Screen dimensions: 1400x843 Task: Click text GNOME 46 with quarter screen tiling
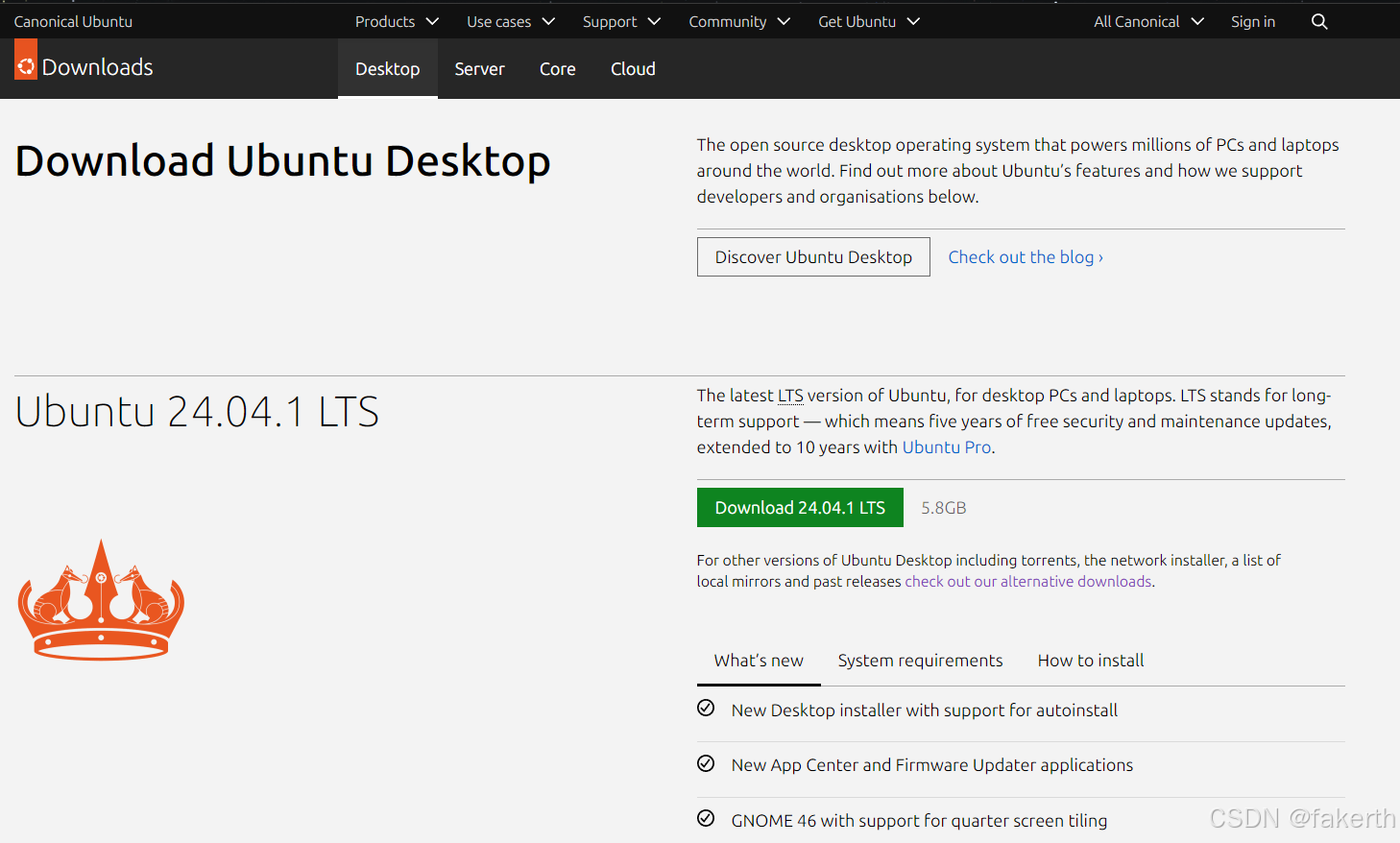pyautogui.click(x=919, y=821)
